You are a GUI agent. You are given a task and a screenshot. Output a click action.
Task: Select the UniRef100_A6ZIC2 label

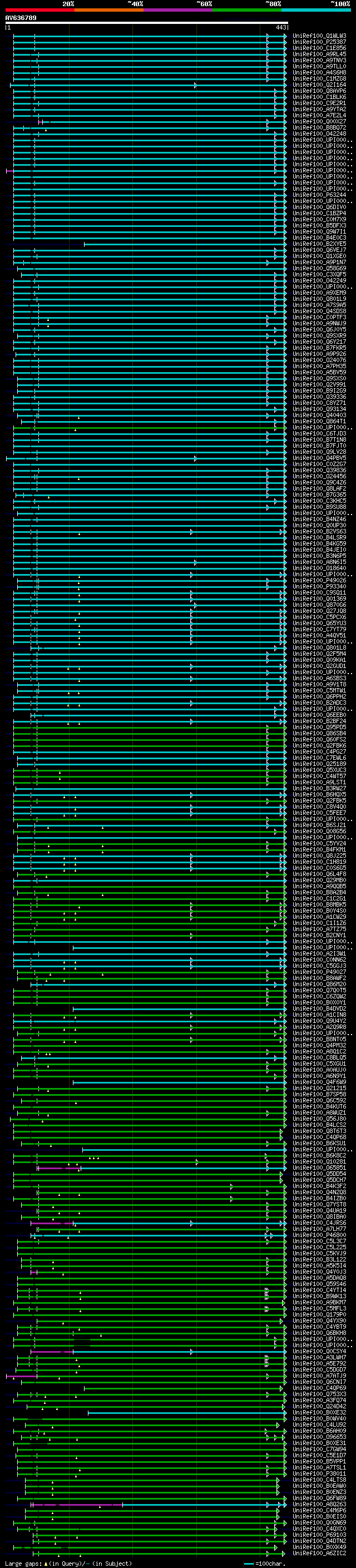pos(319,1554)
